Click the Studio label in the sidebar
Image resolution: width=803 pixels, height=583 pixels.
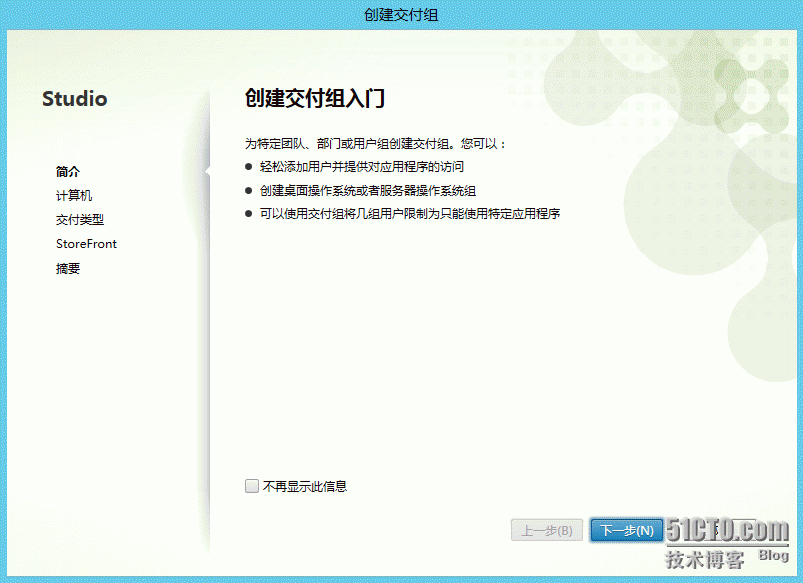[x=75, y=99]
